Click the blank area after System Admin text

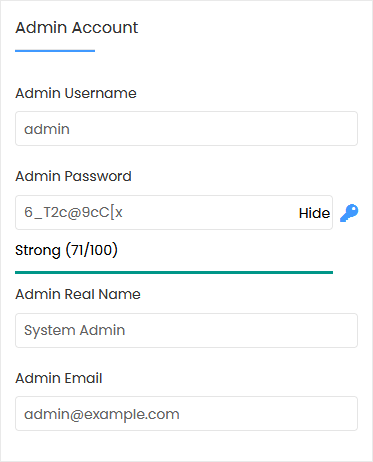pos(240,330)
